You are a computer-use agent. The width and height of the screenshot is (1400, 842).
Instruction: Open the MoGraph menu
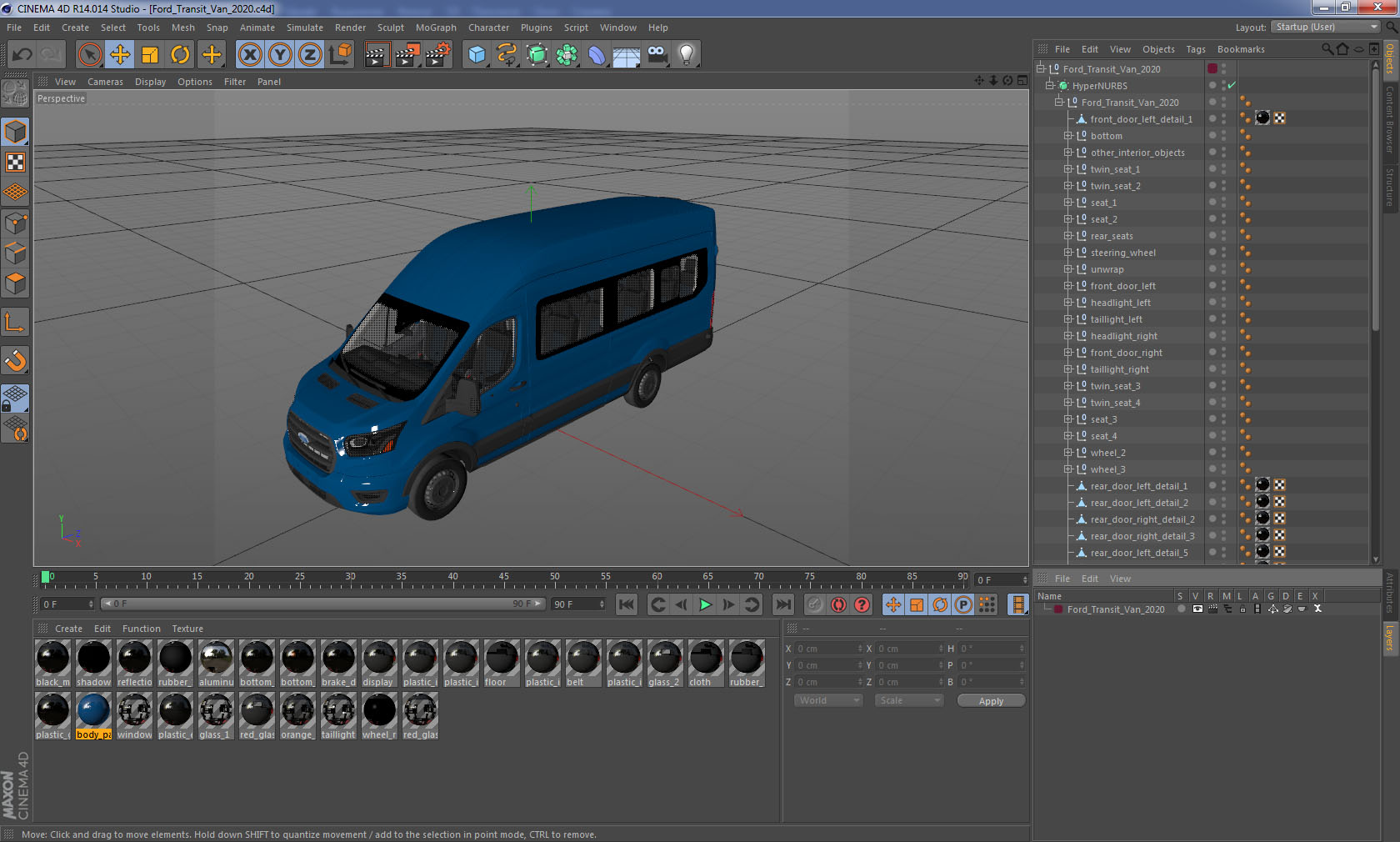point(436,28)
